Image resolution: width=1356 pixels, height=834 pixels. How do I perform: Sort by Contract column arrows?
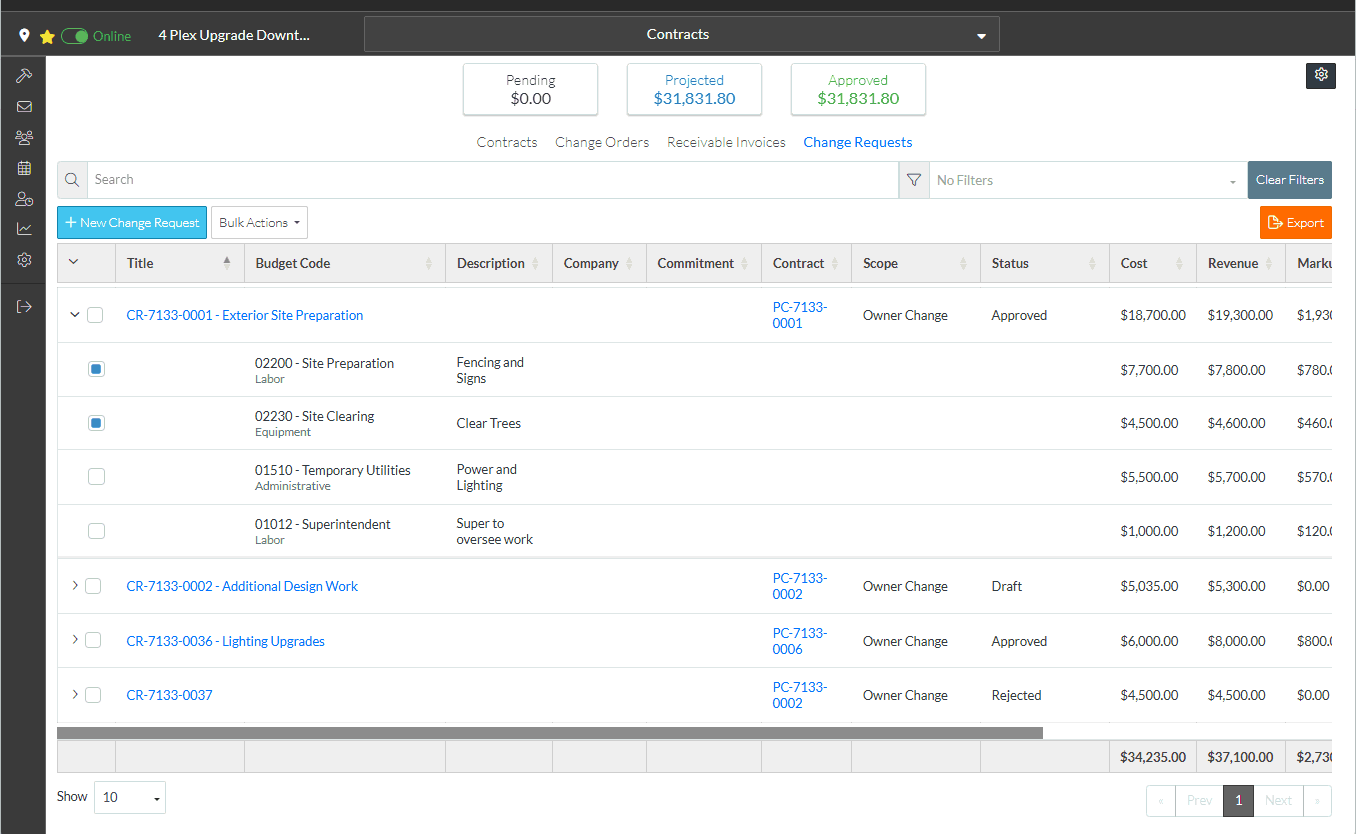835,263
